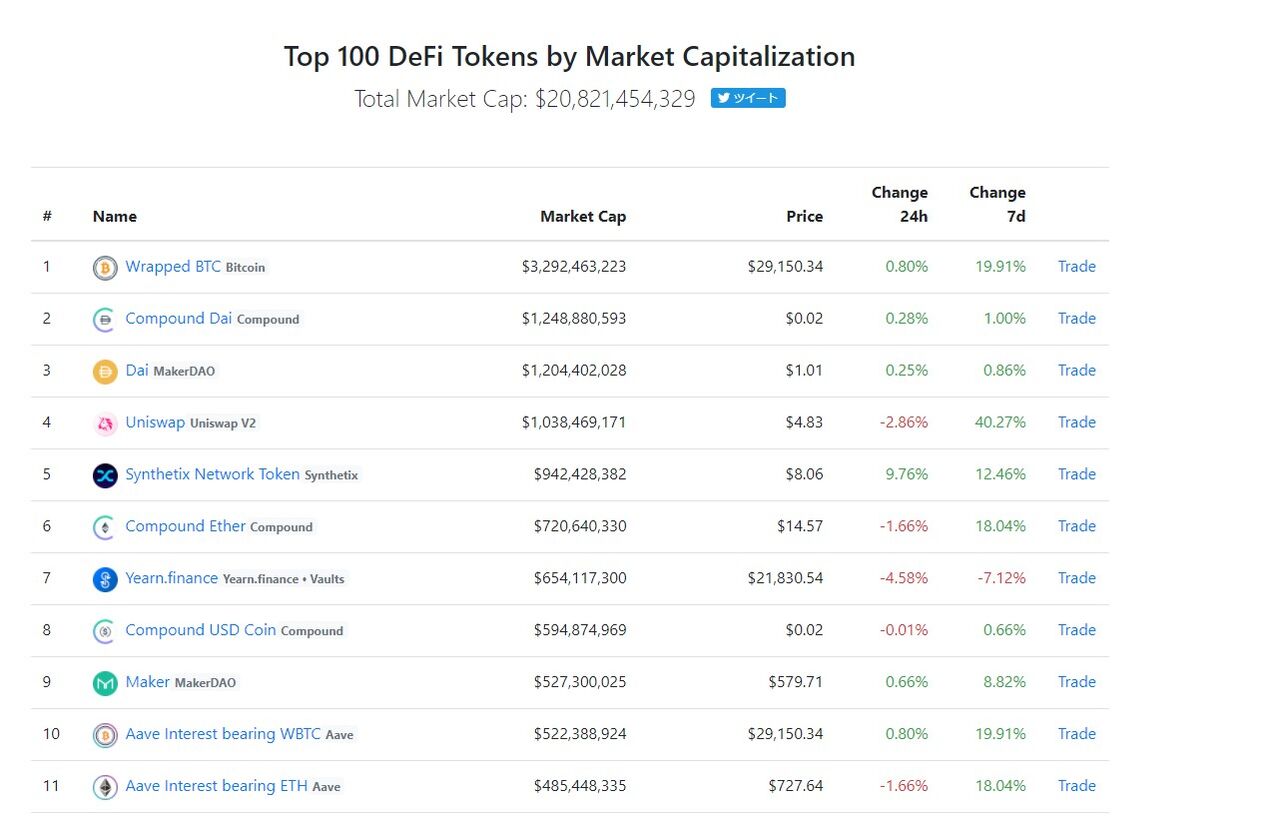Click the Dai MakerDAO coin icon
This screenshot has width=1280, height=818.
105,372
